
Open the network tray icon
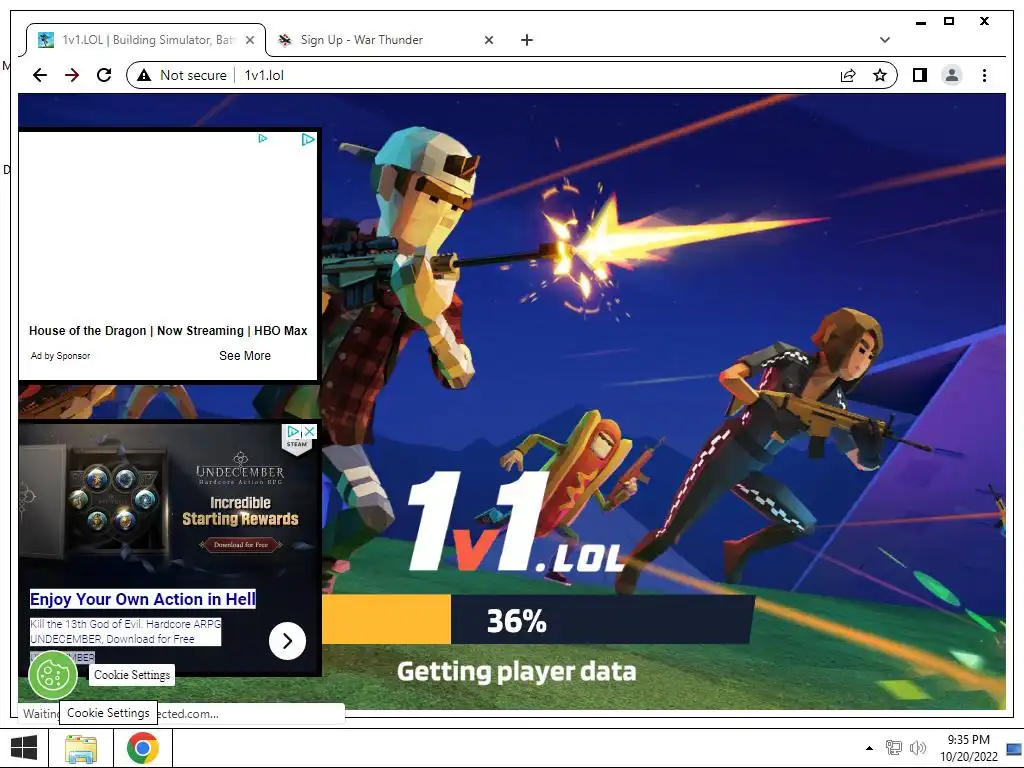[x=893, y=748]
